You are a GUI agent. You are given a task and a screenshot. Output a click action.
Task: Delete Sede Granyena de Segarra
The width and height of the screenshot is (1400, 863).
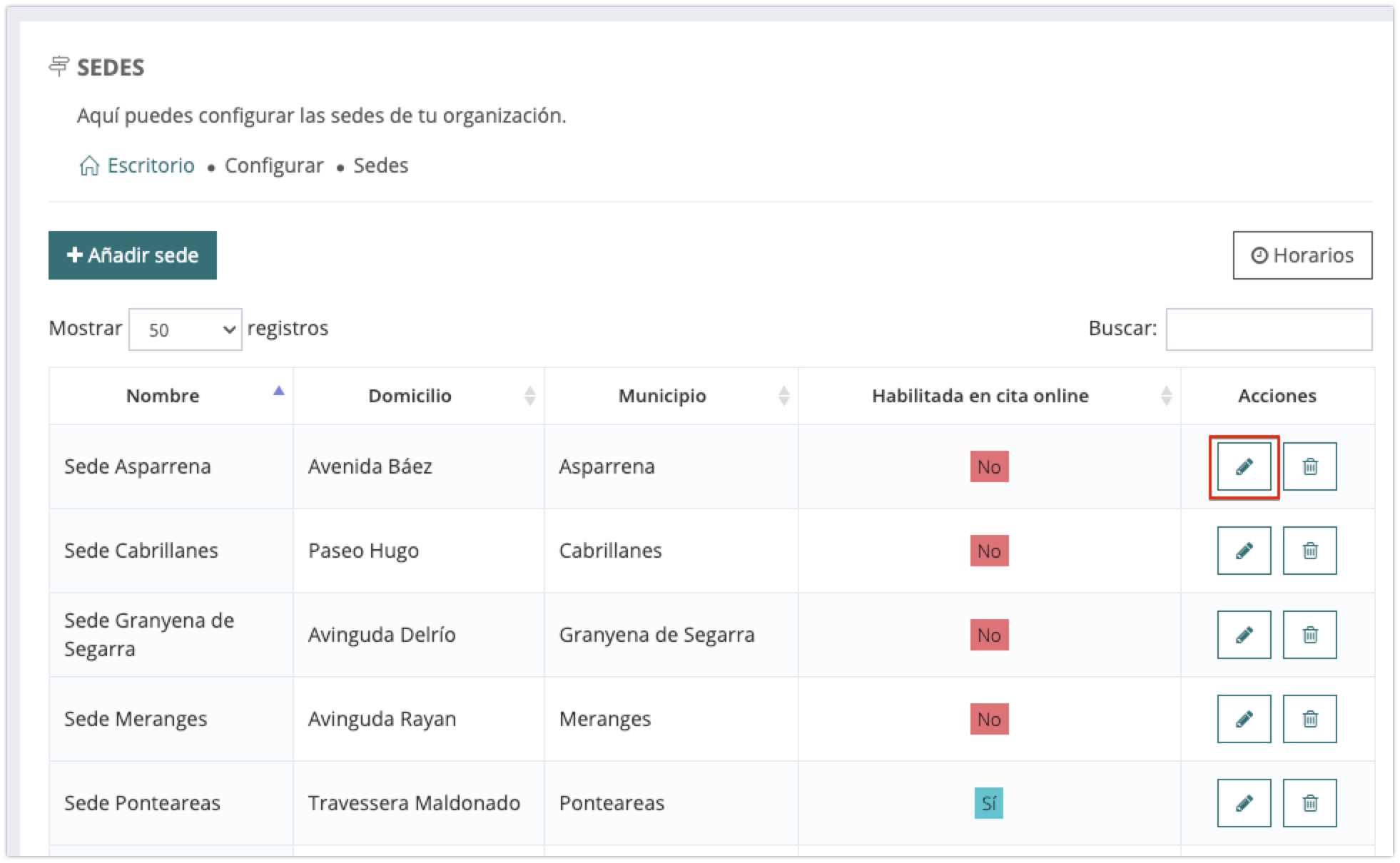(1309, 635)
